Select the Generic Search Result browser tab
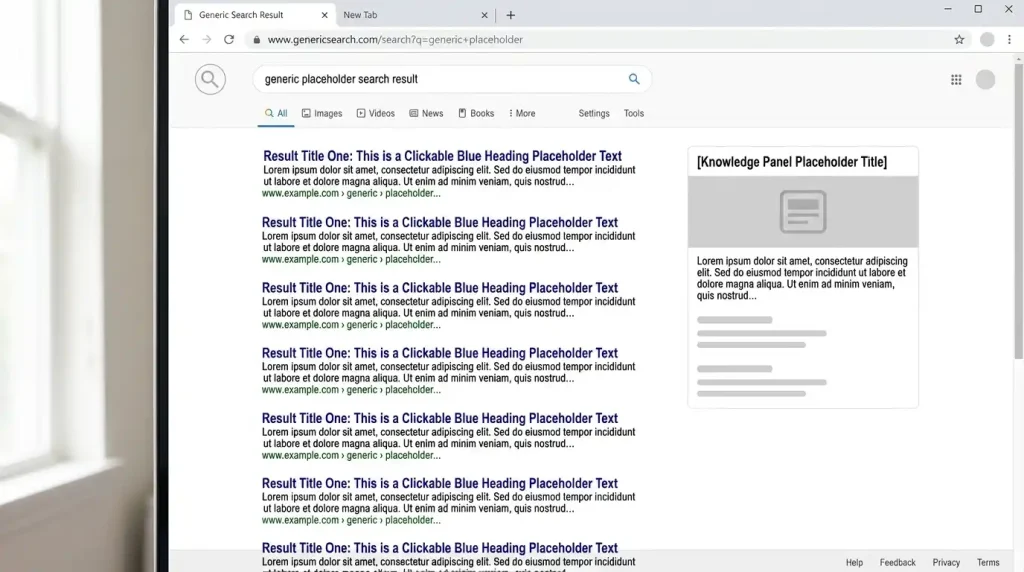The width and height of the screenshot is (1024, 572). (256, 15)
